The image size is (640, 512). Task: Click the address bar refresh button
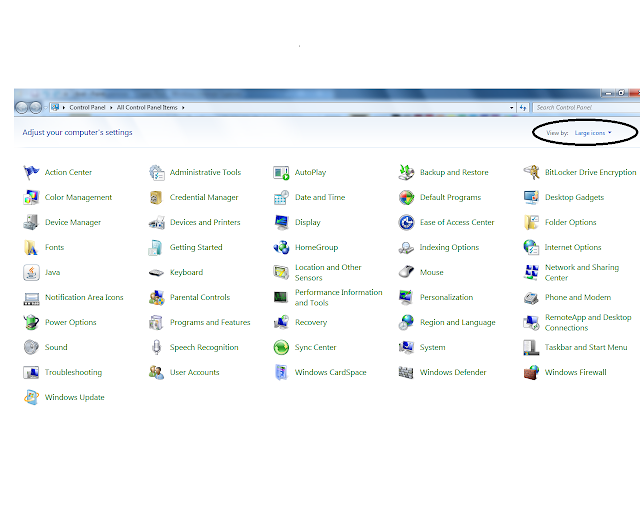[523, 108]
